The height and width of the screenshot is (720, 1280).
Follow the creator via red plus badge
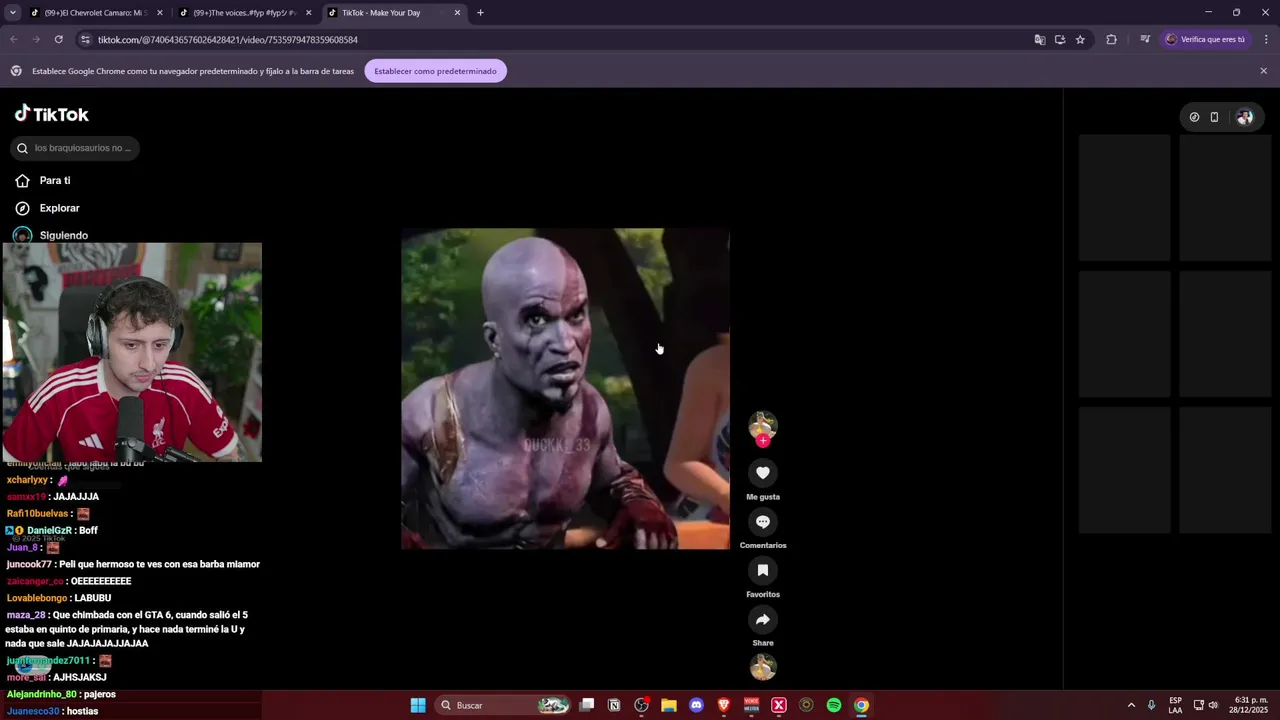click(x=763, y=440)
